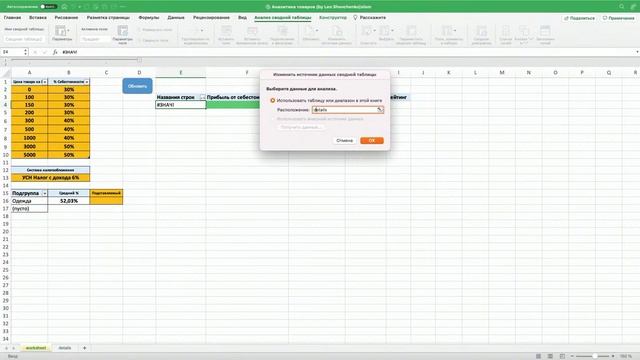Select the use table or range radio option
Viewport: 640px width, 360px height.
tap(273, 100)
